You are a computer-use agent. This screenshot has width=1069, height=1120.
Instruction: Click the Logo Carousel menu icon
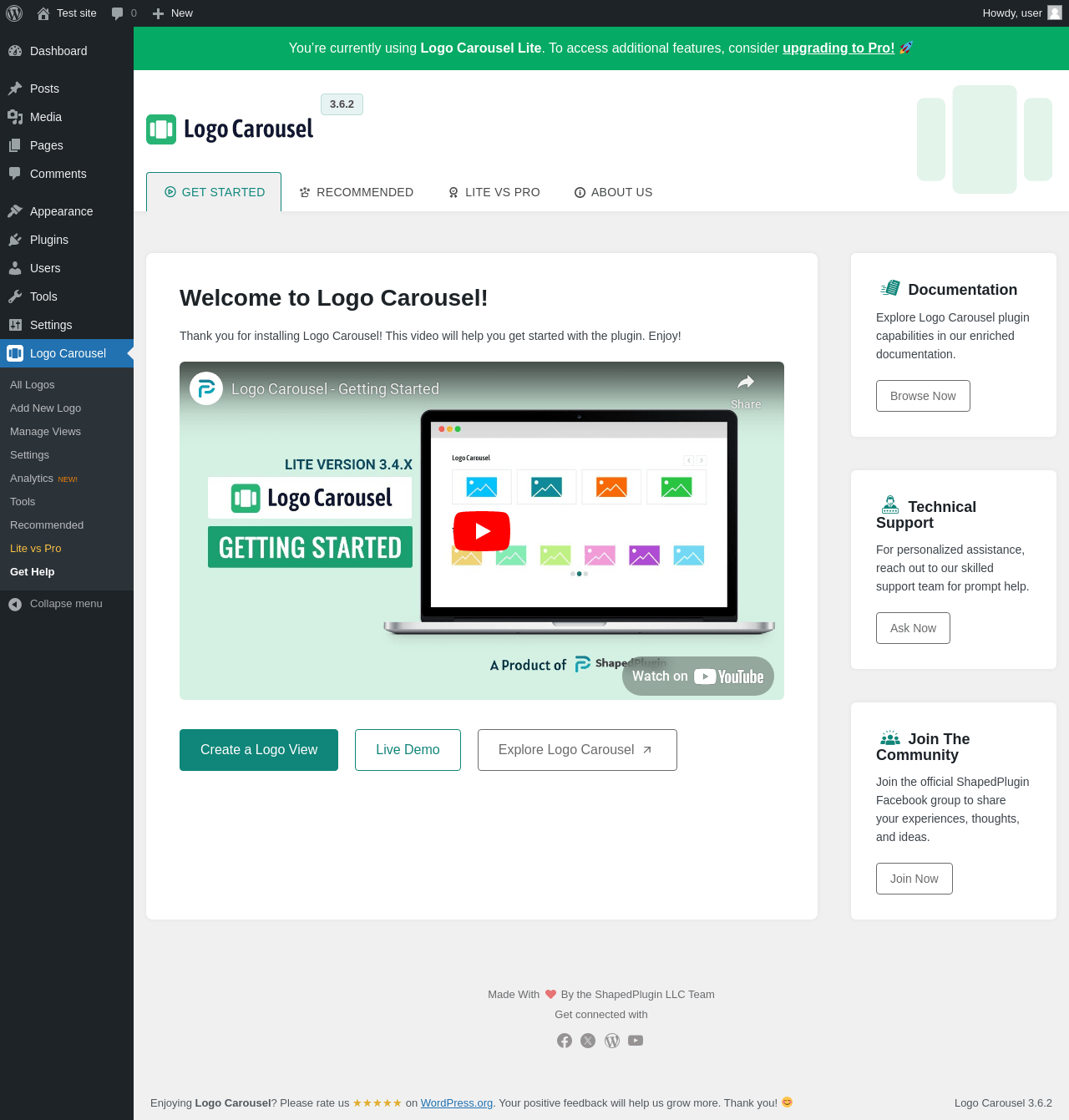[15, 353]
